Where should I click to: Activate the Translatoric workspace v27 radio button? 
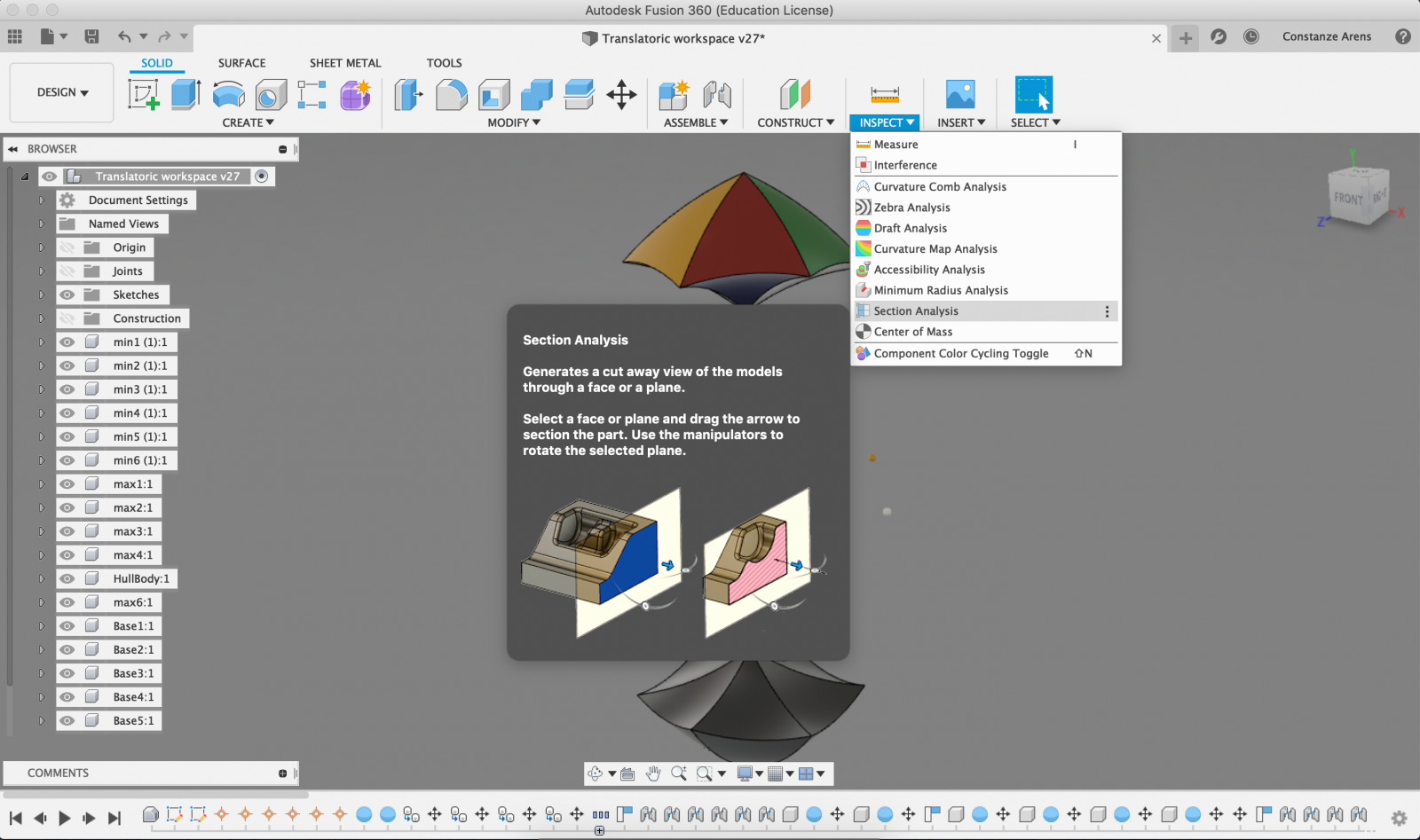click(262, 177)
